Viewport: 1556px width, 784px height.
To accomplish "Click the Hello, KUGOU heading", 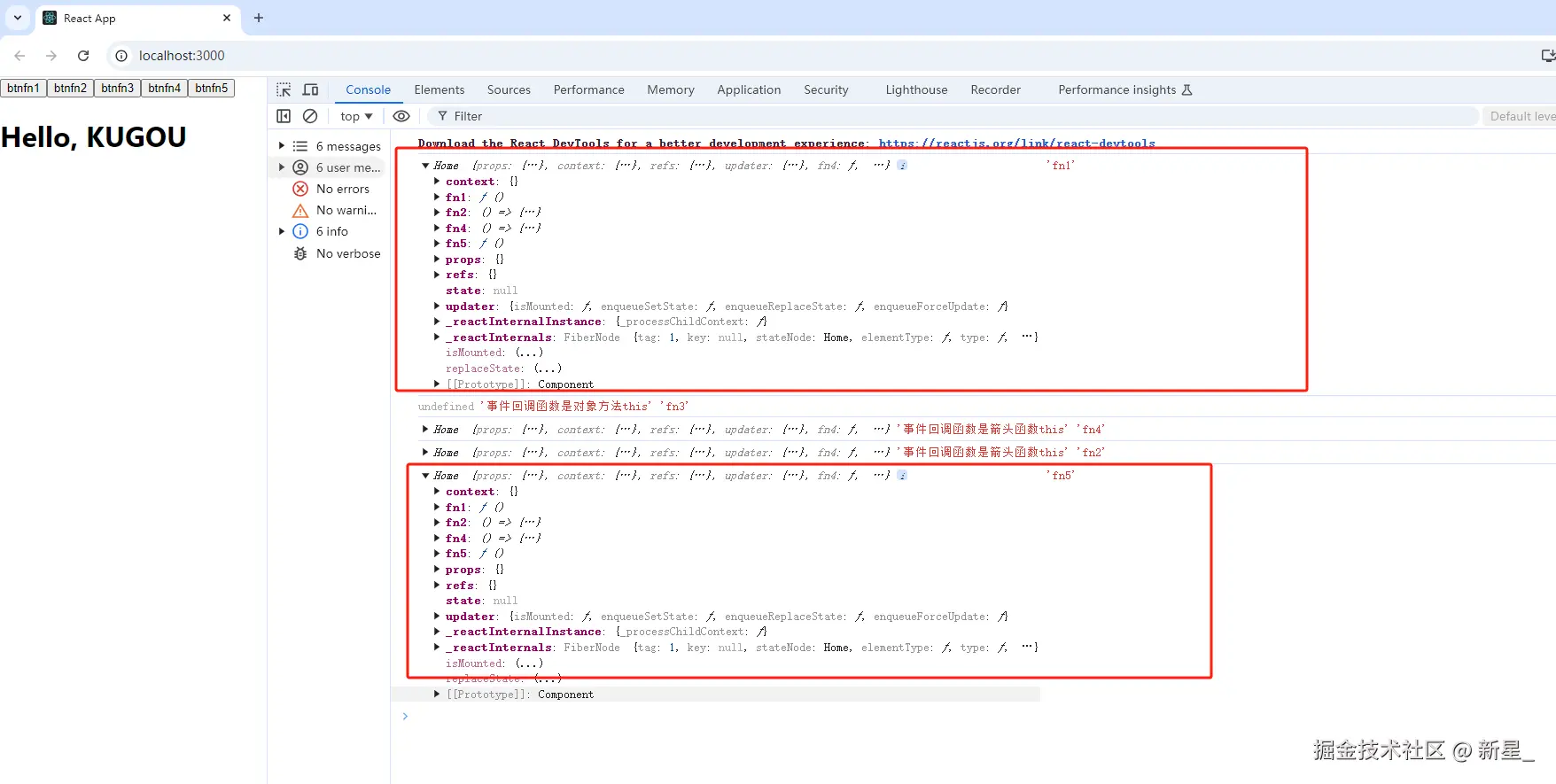I will pos(93,137).
